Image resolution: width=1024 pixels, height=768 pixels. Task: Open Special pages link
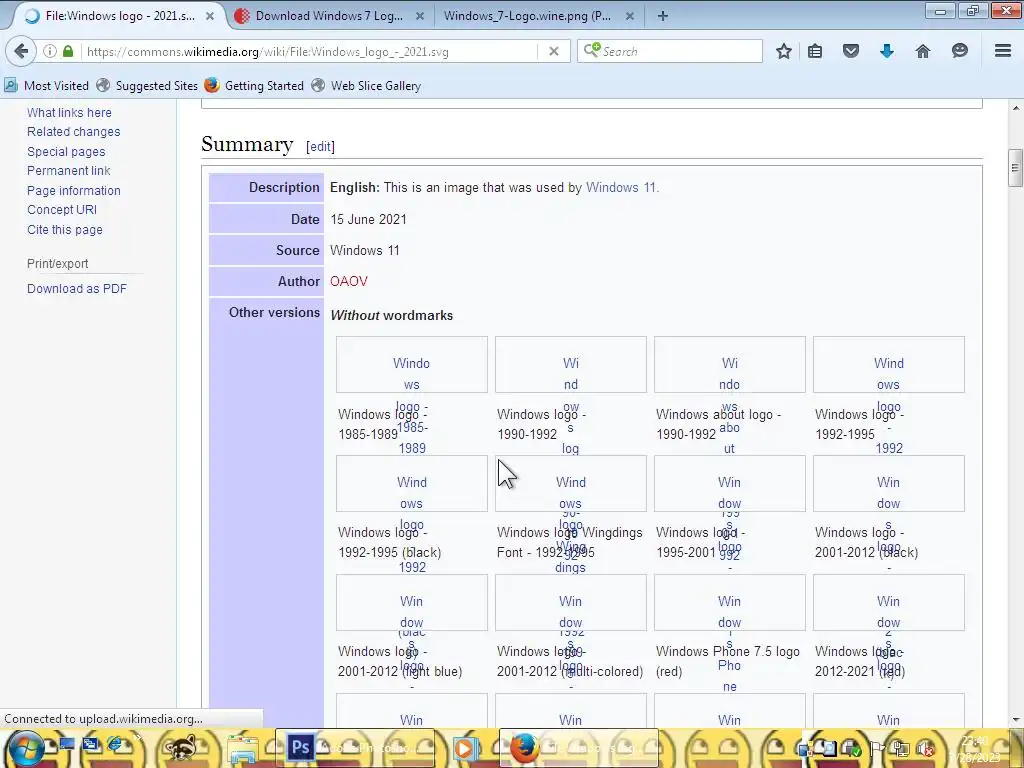tap(66, 152)
